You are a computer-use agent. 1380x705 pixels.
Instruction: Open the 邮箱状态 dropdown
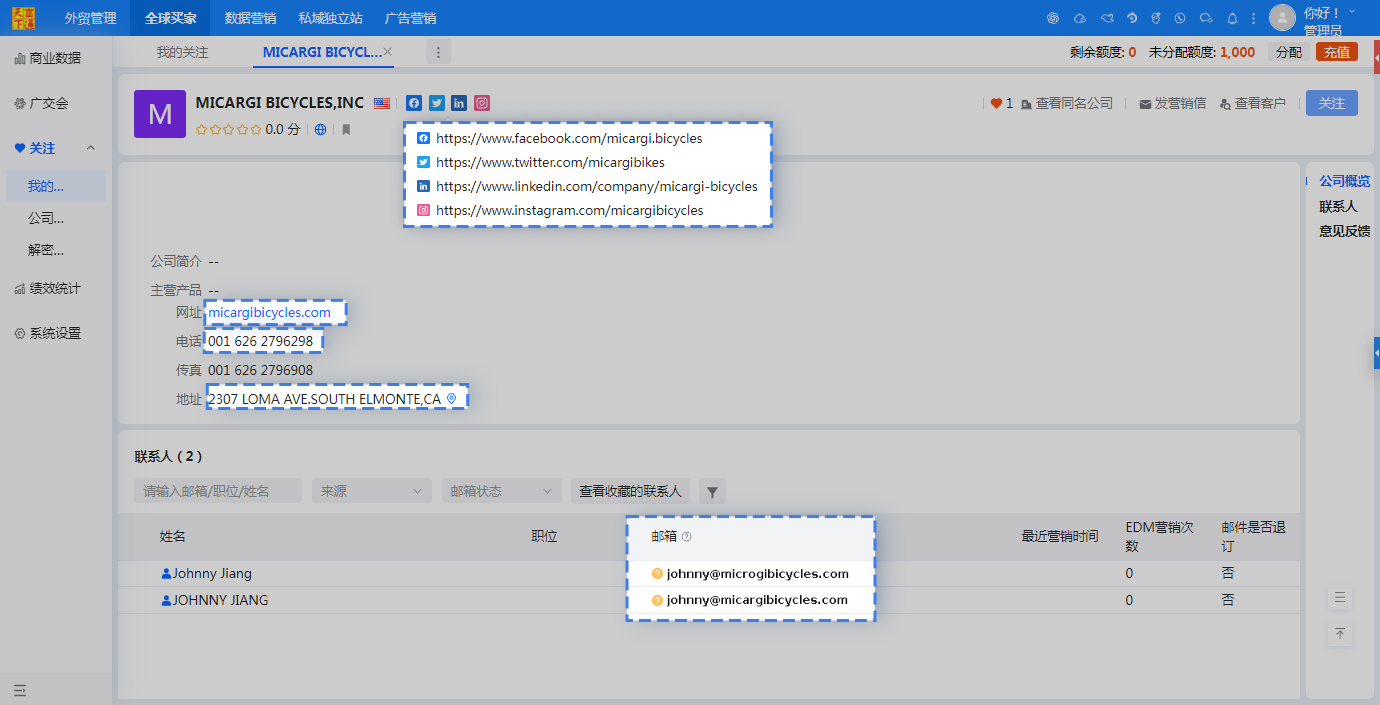501,491
